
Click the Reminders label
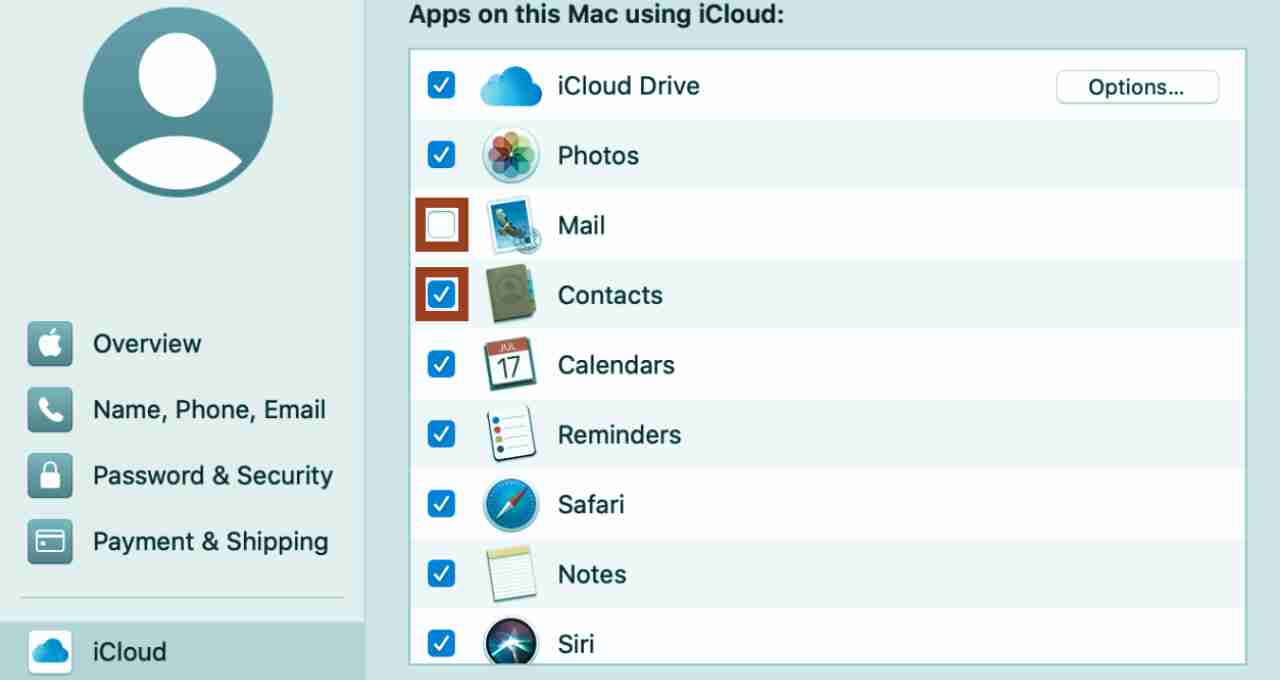click(619, 434)
